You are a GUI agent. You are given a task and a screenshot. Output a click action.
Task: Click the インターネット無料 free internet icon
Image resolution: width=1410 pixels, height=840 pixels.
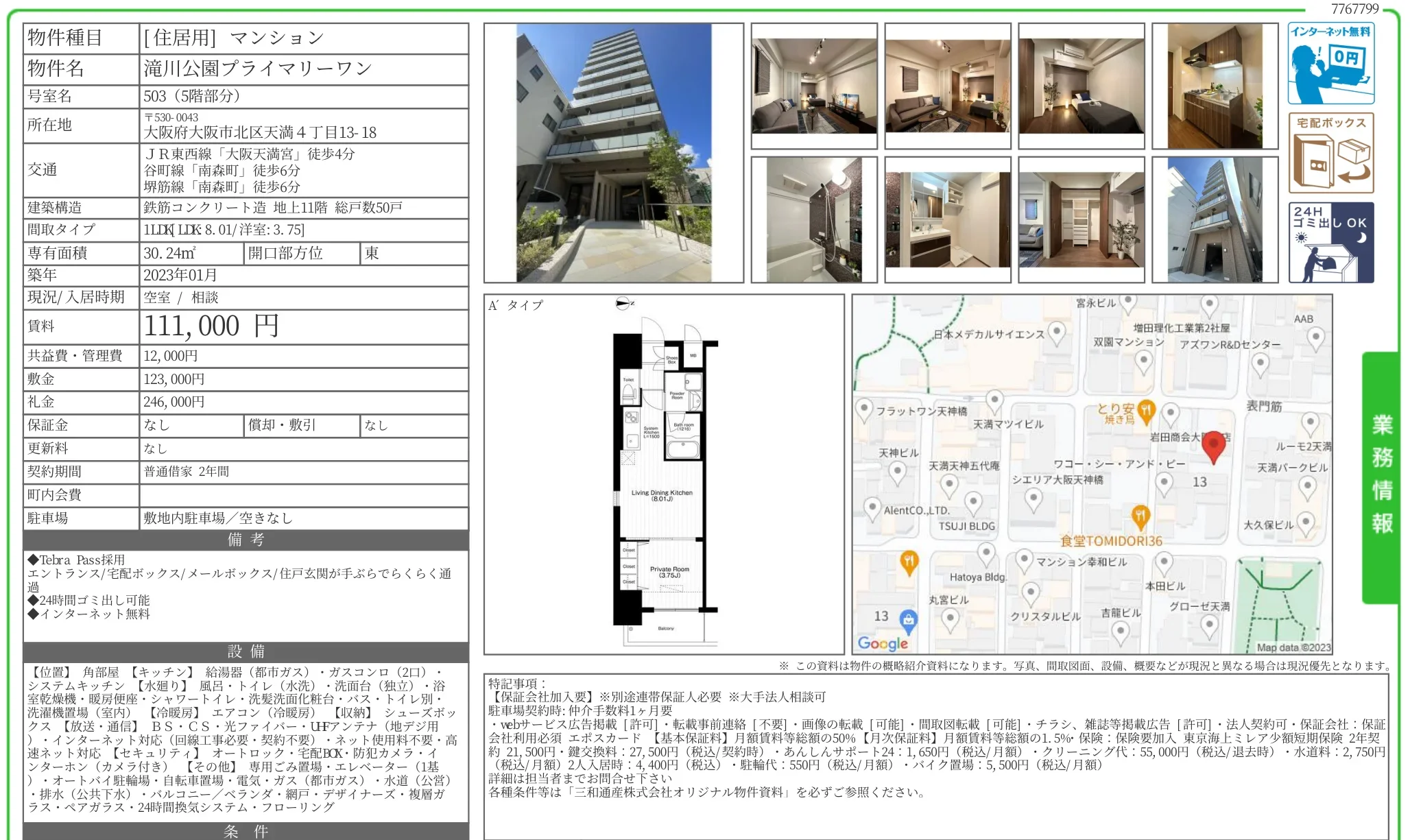pos(1330,63)
